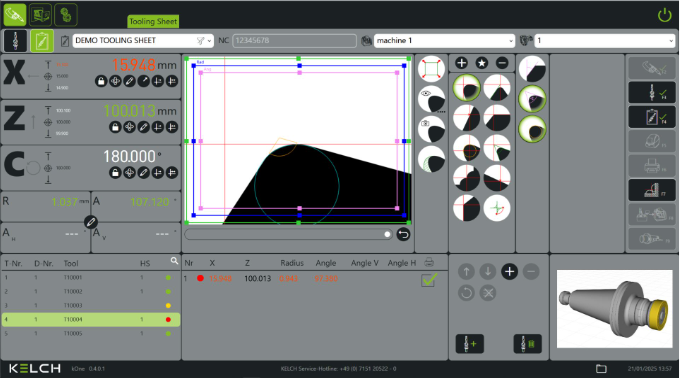Open the measuring tool mode in top-left
This screenshot has width=680, height=390.
click(15, 15)
